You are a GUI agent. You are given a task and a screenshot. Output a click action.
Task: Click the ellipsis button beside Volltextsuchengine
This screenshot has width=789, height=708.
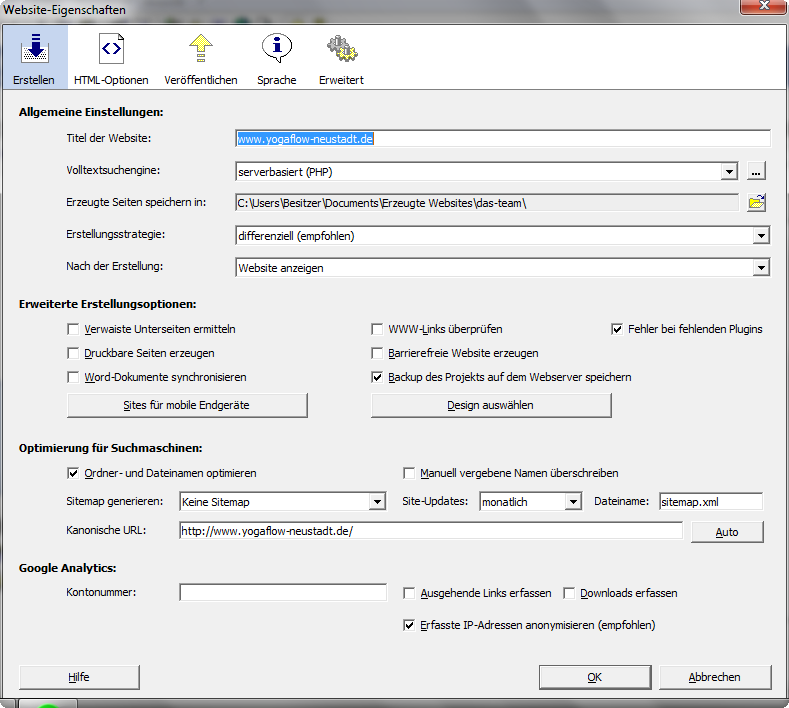[757, 171]
